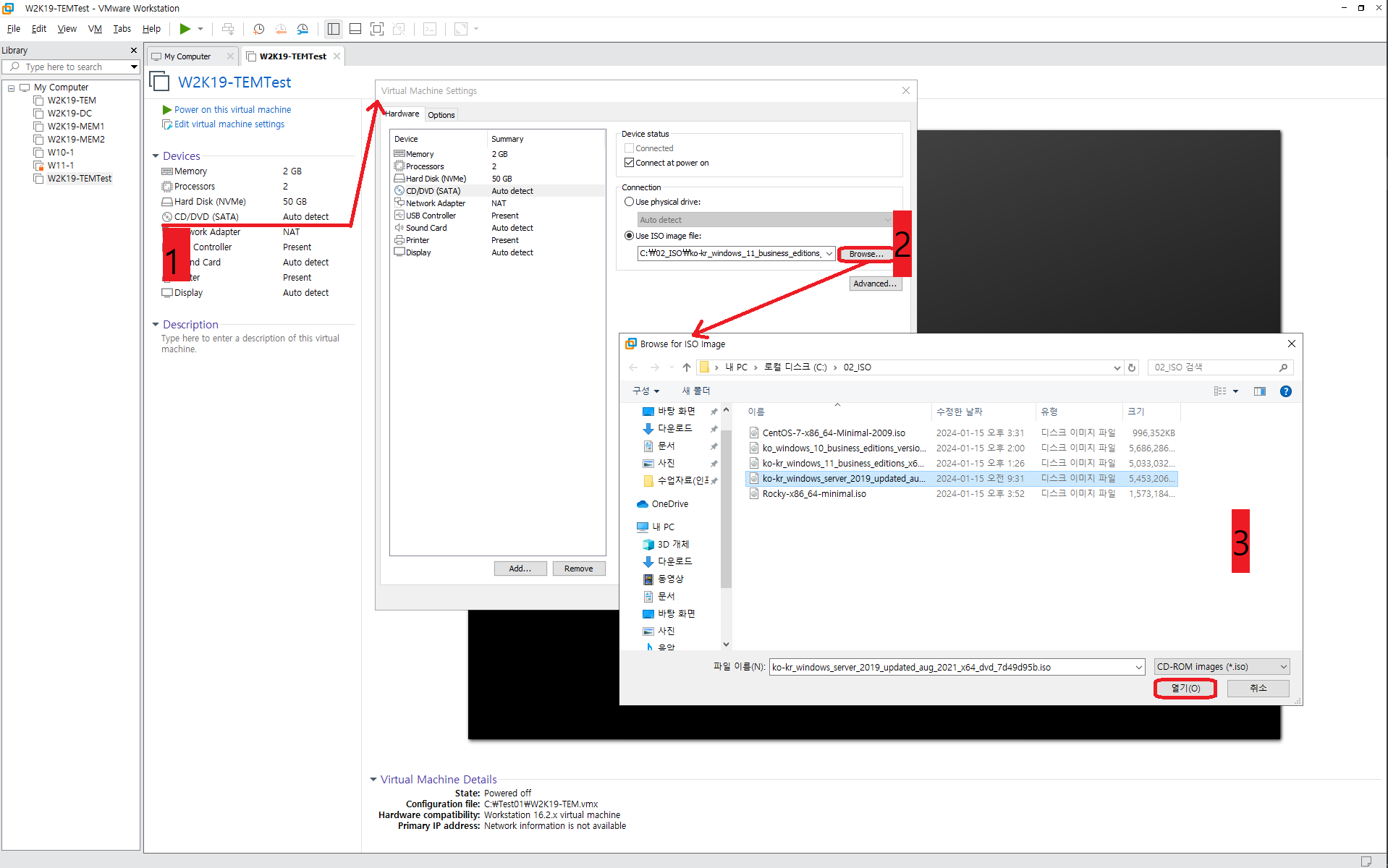Select W2K19-DC in the library tree
The width and height of the screenshot is (1388, 868).
click(69, 114)
